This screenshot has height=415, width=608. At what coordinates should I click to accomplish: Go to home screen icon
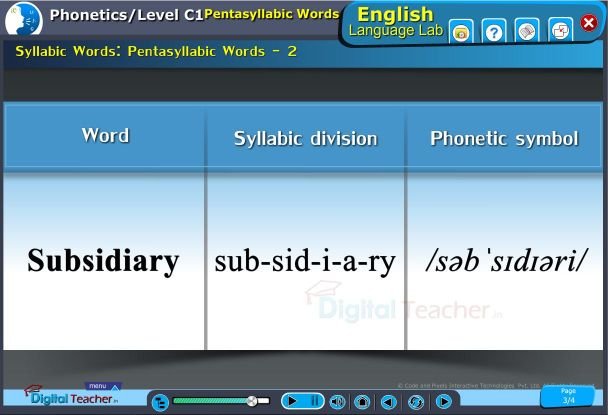(362, 402)
